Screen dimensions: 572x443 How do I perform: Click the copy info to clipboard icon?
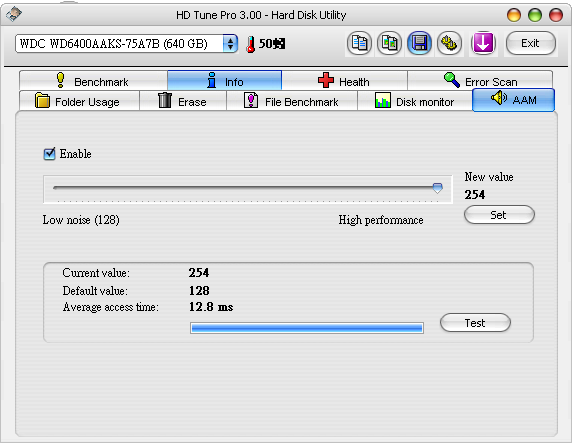point(359,43)
